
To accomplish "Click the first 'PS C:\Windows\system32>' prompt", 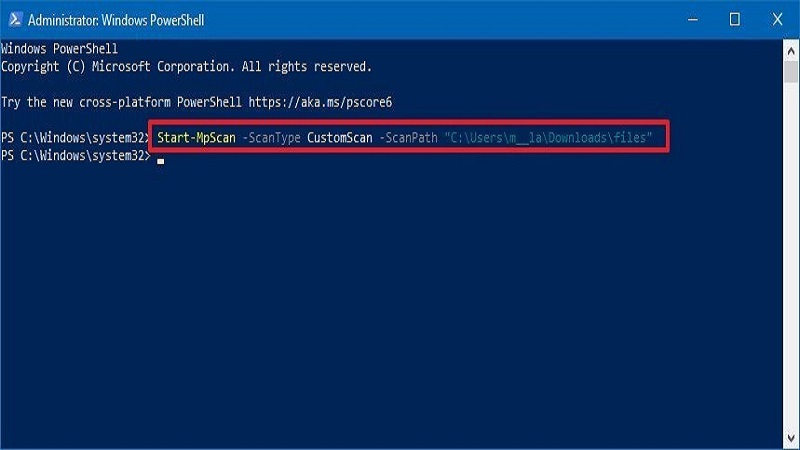I will 75,137.
